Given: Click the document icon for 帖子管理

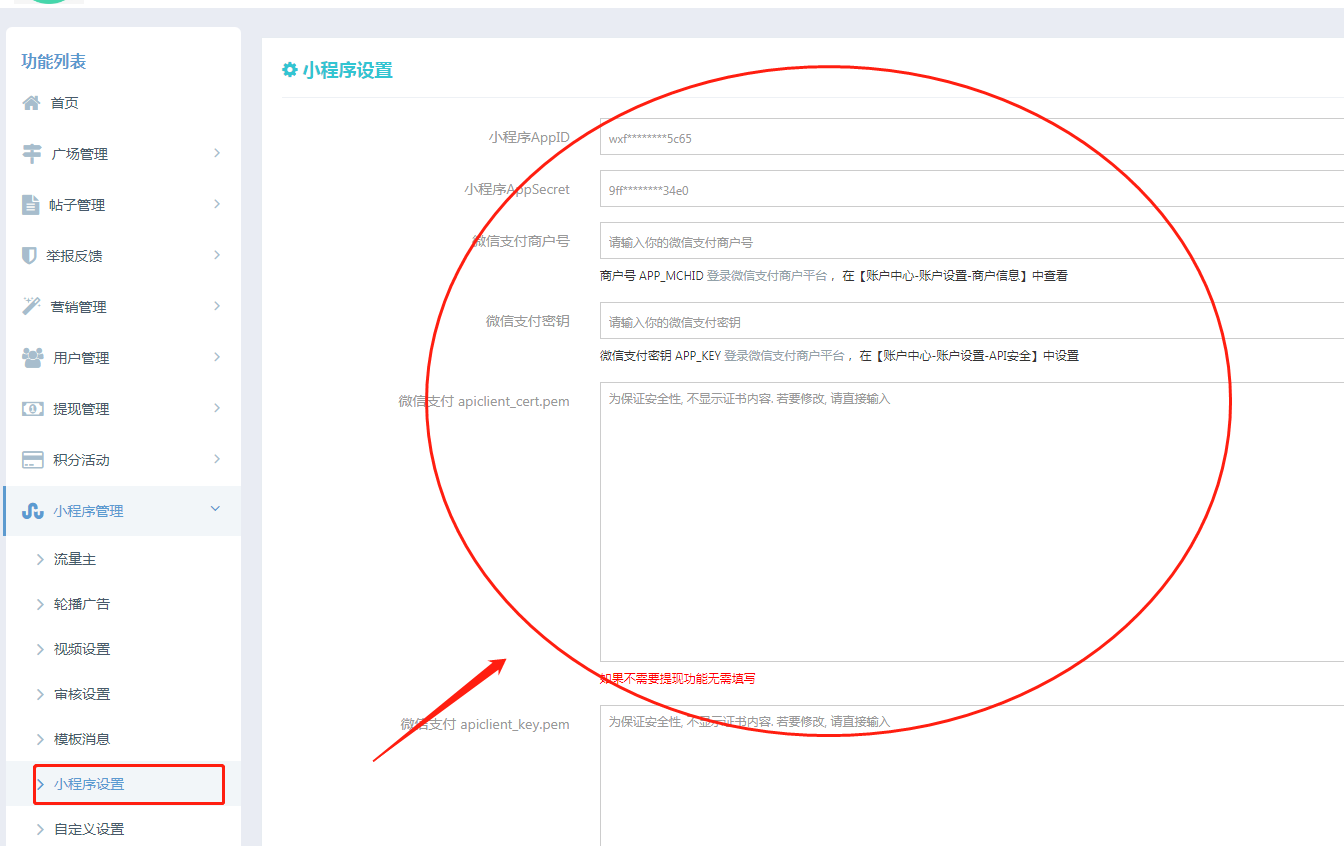Looking at the screenshot, I should coord(31,205).
